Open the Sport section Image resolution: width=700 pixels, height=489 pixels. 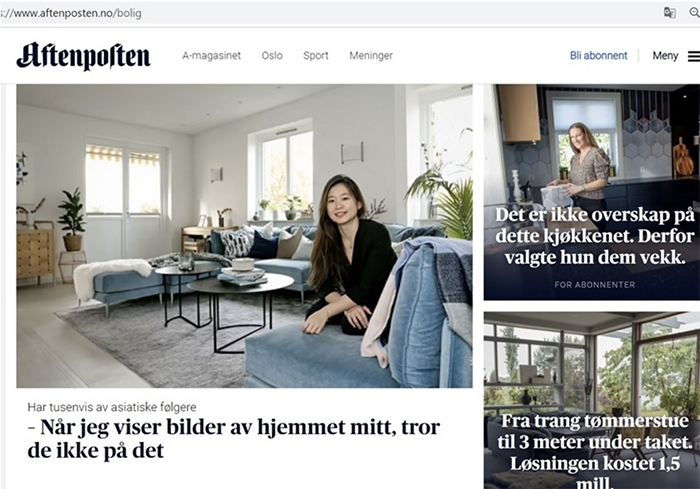click(316, 56)
